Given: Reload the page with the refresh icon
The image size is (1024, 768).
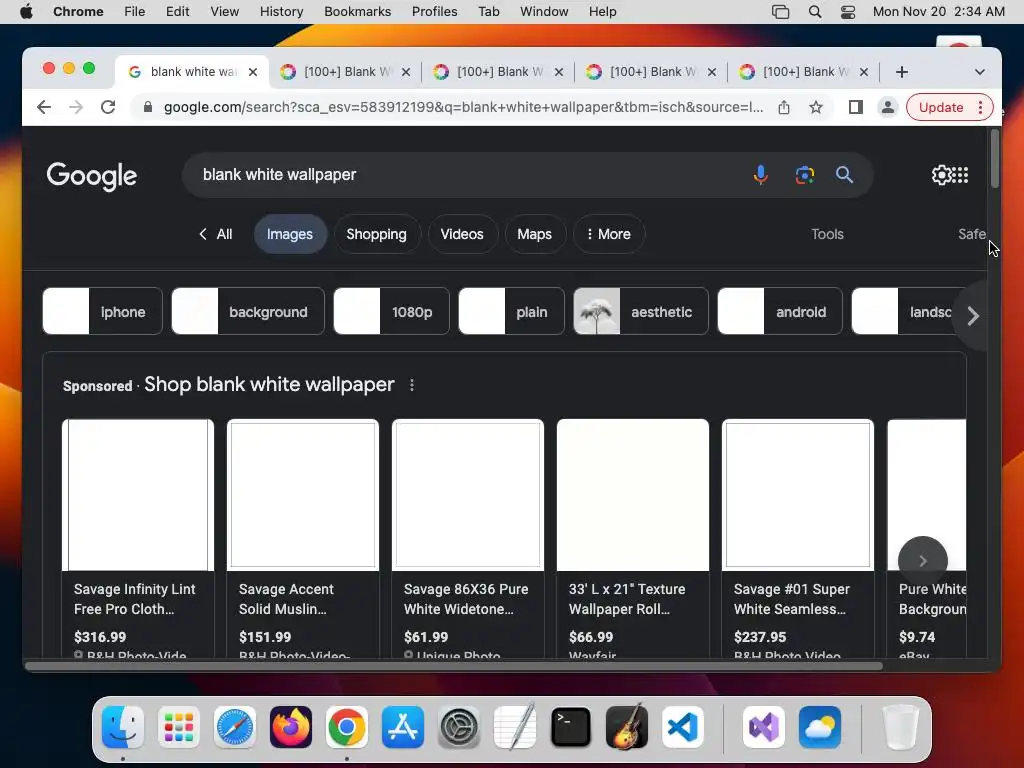Looking at the screenshot, I should pyautogui.click(x=108, y=107).
